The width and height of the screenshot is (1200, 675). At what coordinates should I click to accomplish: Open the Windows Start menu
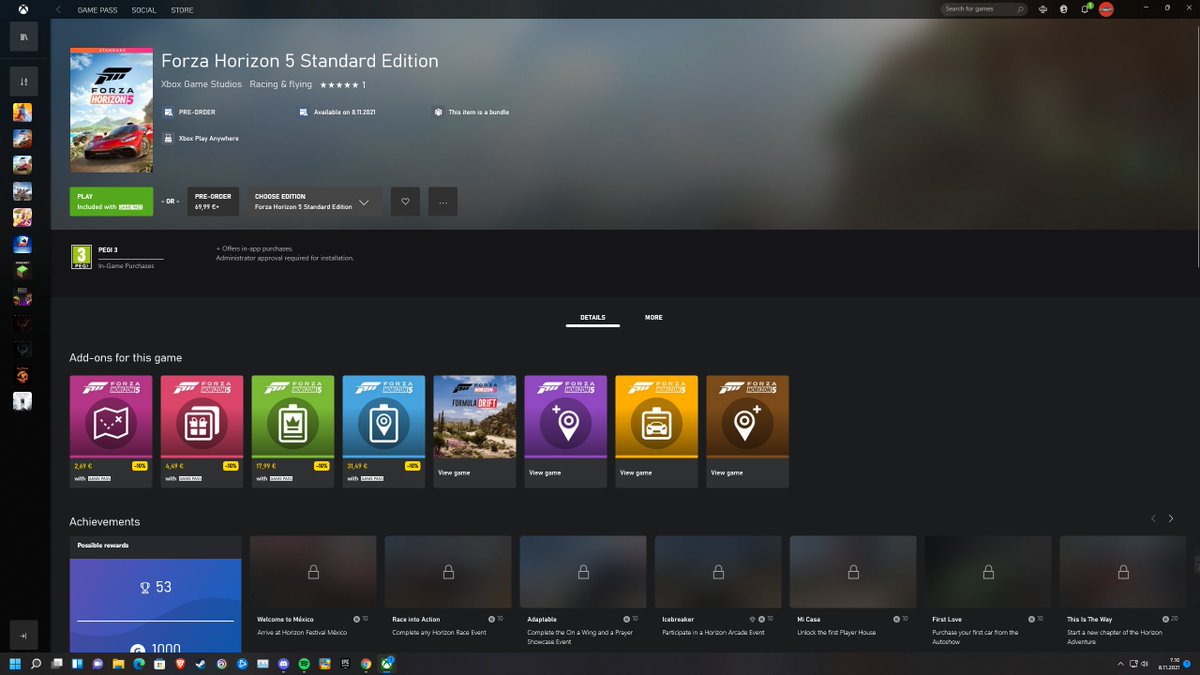tap(15, 664)
